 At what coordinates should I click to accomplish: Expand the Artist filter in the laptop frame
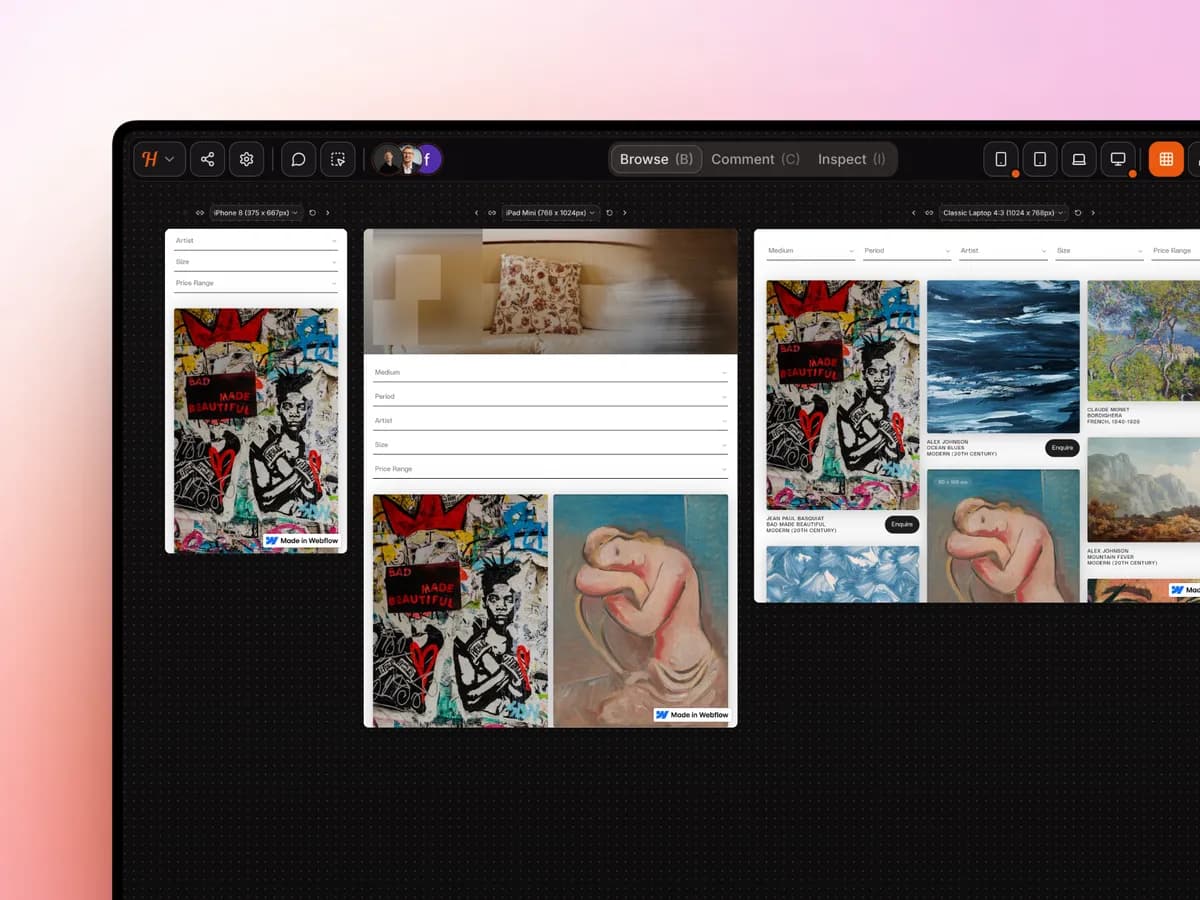[x=1003, y=251]
